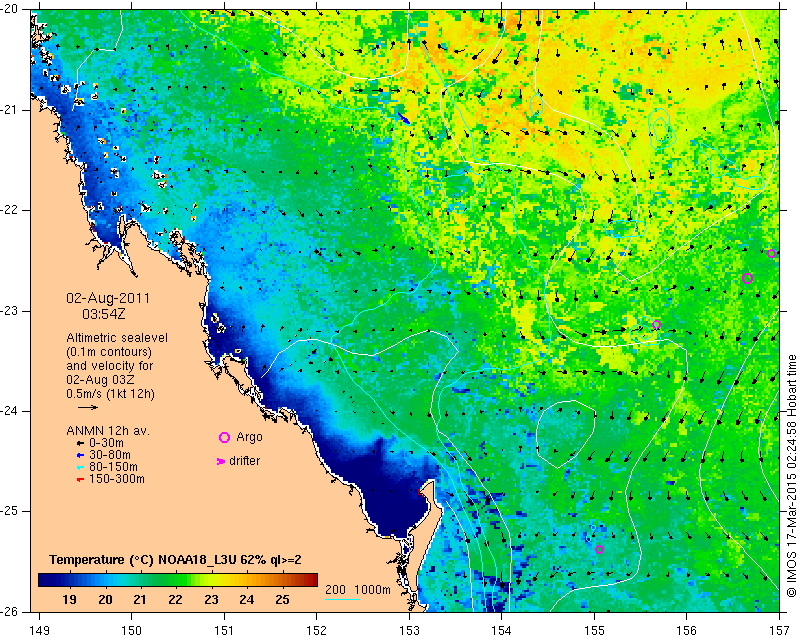Click the '1000m' isobath depth label
The width and height of the screenshot is (800, 640).
(372, 589)
